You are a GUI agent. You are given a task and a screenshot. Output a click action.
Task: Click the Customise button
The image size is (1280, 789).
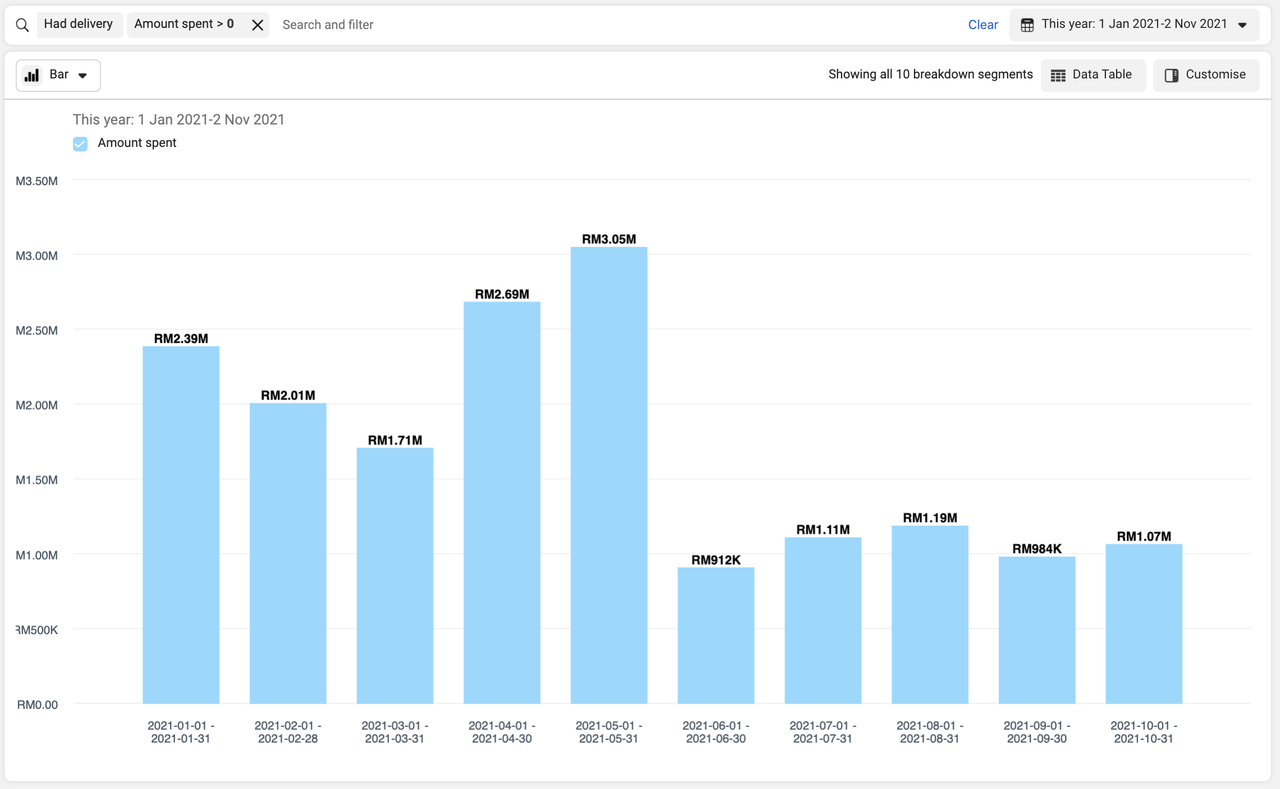point(1206,75)
